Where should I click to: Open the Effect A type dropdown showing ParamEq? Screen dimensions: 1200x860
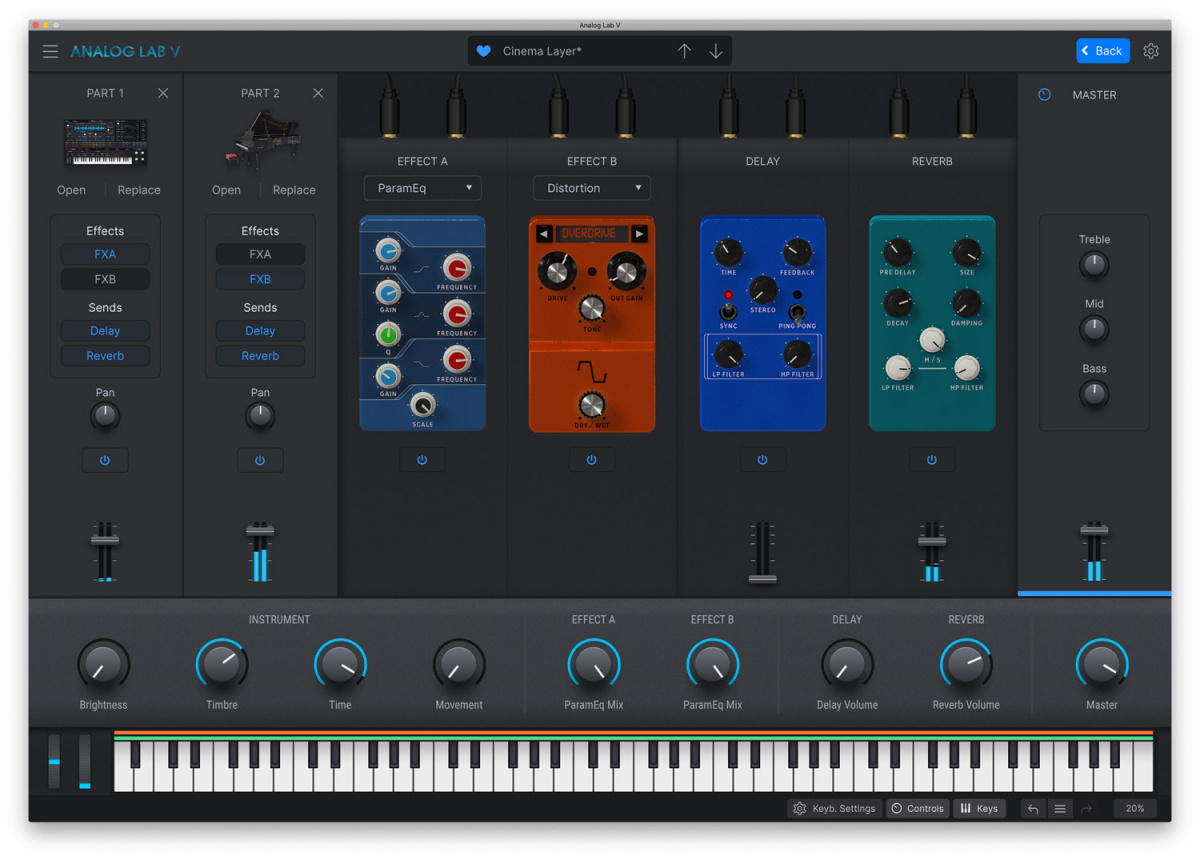pos(422,188)
